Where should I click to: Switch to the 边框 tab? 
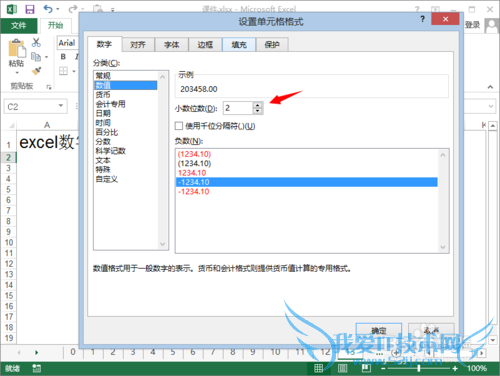tap(205, 45)
